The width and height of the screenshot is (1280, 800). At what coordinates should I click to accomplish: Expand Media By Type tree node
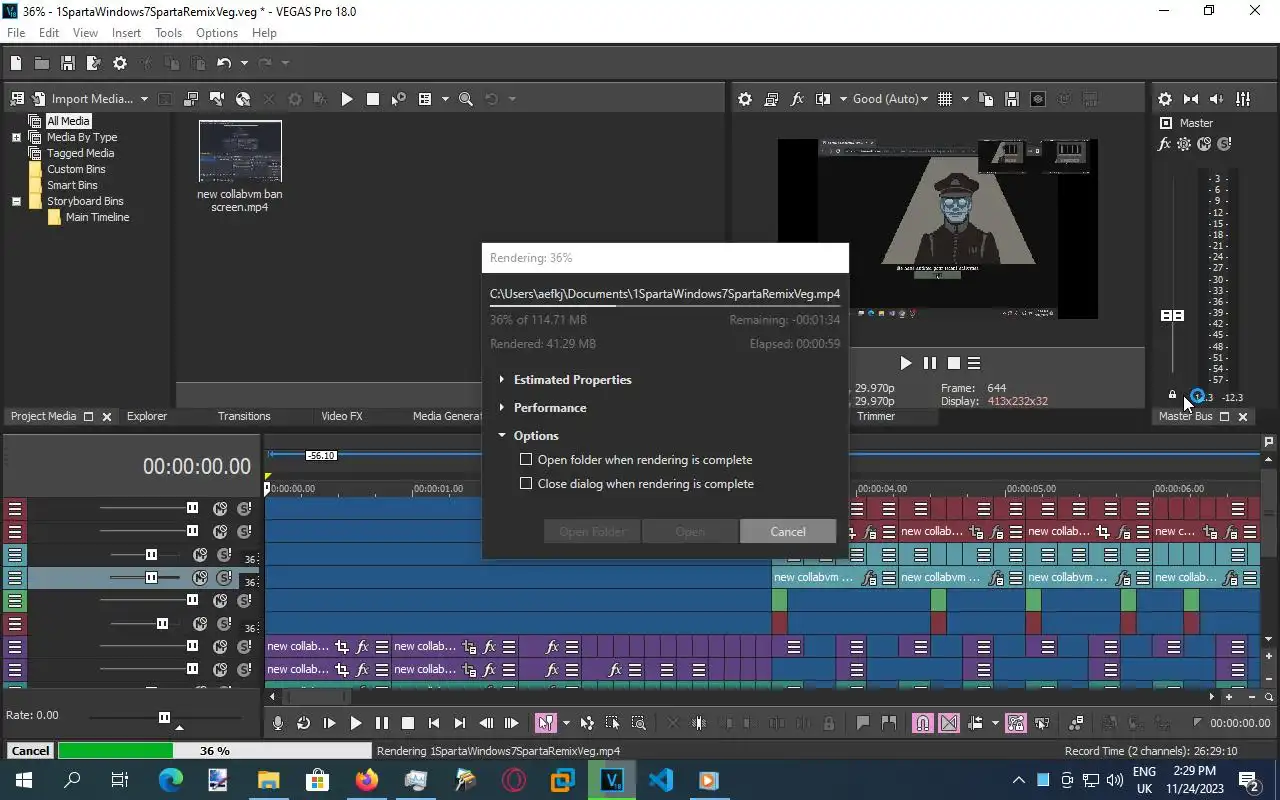coord(16,137)
